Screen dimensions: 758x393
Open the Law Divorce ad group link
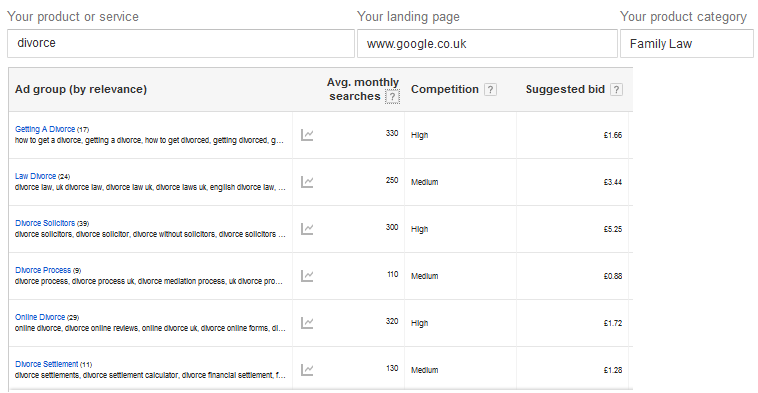[35, 176]
